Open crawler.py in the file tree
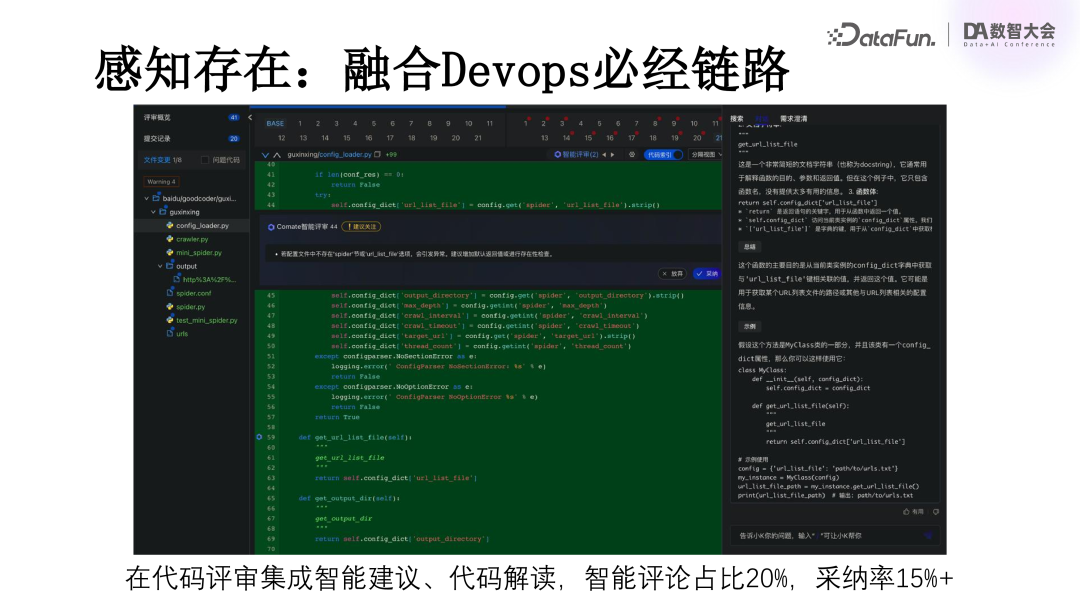Viewport: 1080px width, 608px height. (x=192, y=239)
